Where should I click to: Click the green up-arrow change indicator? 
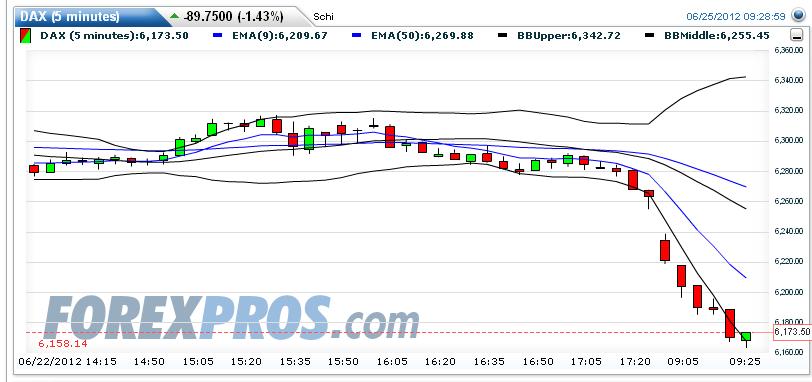click(174, 16)
